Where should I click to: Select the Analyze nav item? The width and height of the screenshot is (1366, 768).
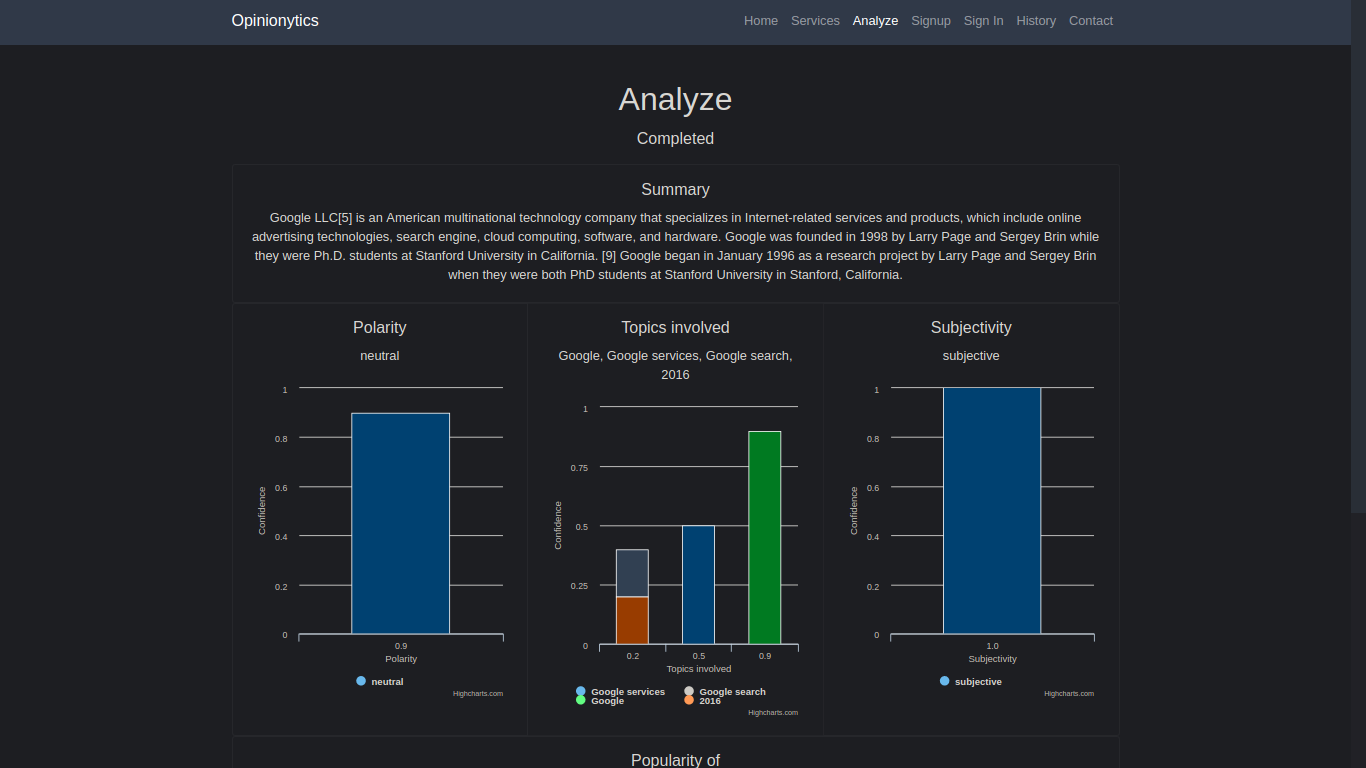point(875,21)
